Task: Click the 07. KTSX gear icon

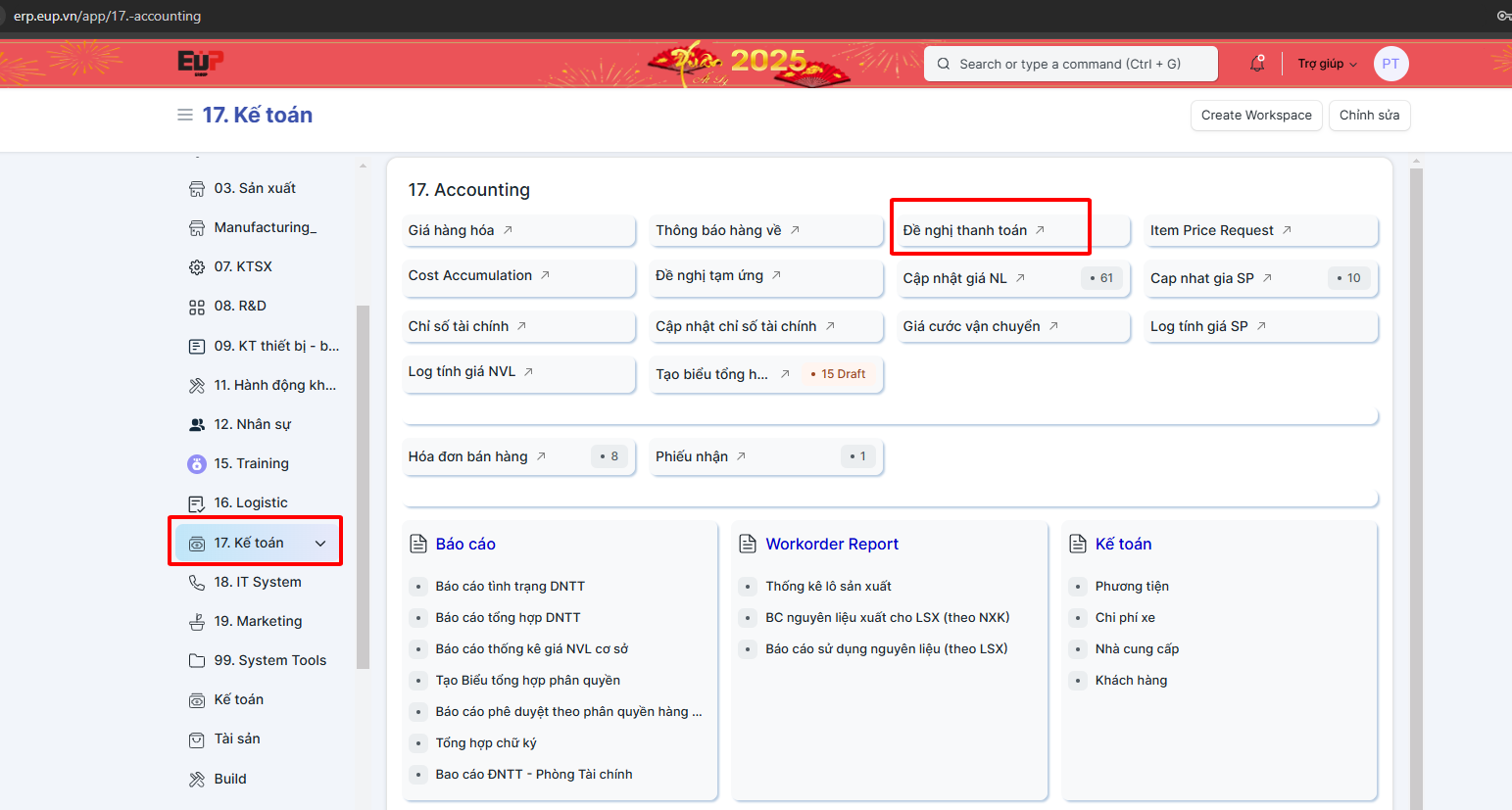Action: [x=197, y=266]
